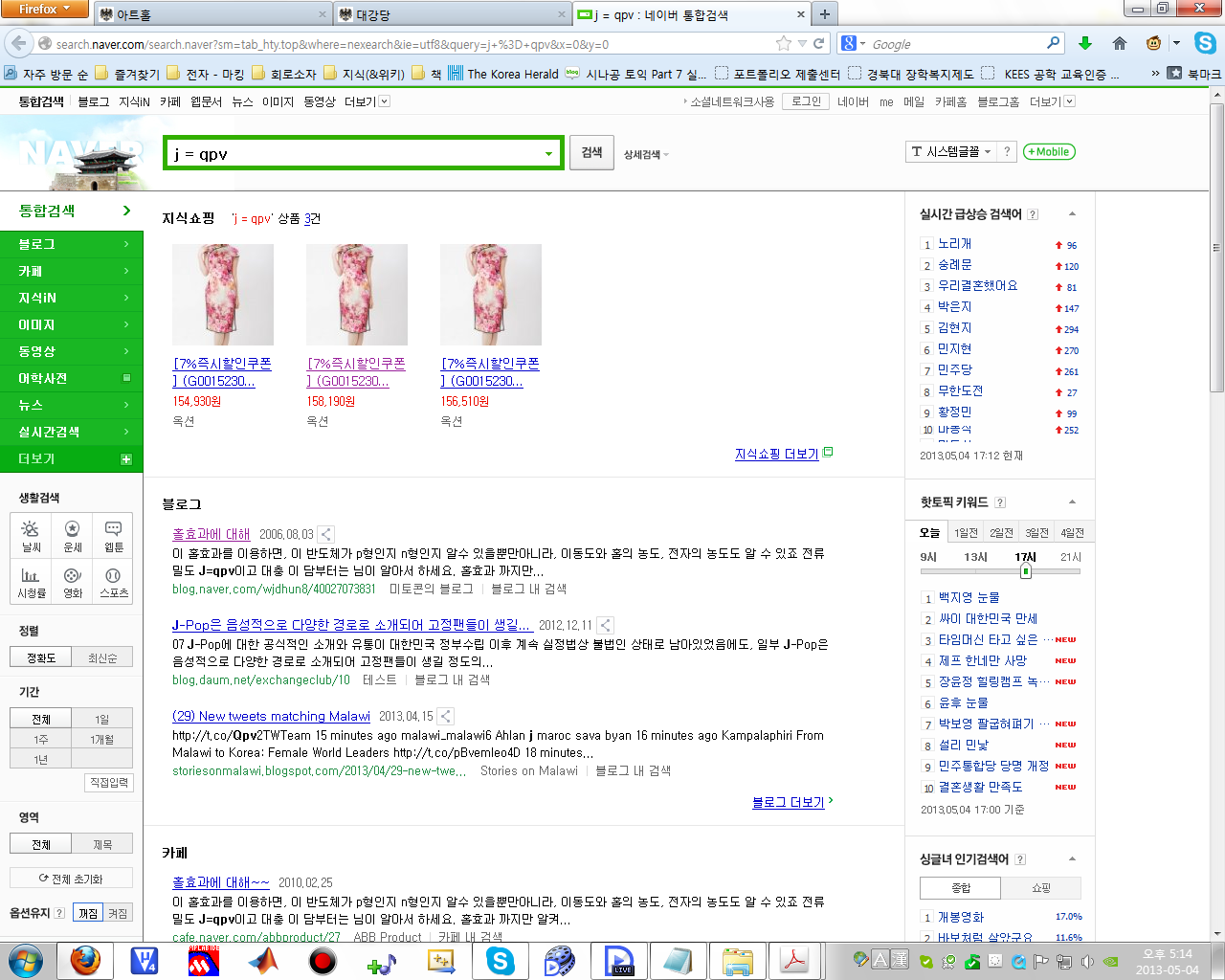Bookmark this page with the star icon
The height and width of the screenshot is (980, 1225).
[x=783, y=43]
